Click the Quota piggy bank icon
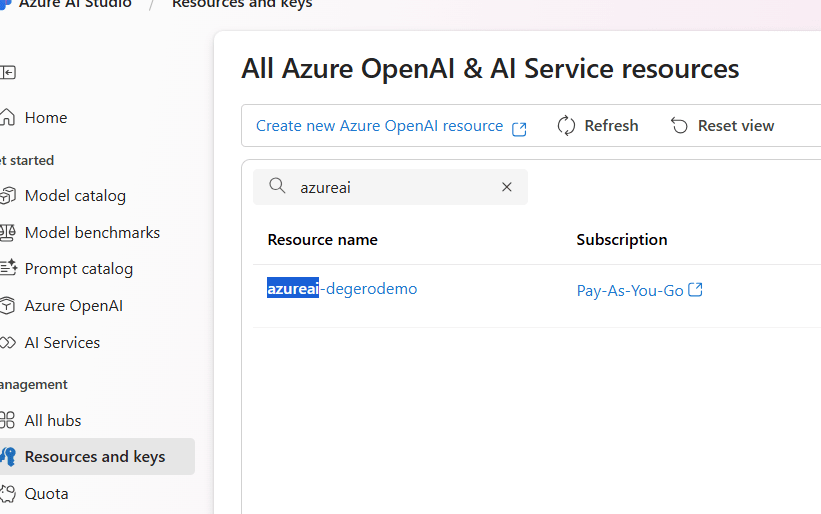This screenshot has height=514, width=821. [7, 494]
